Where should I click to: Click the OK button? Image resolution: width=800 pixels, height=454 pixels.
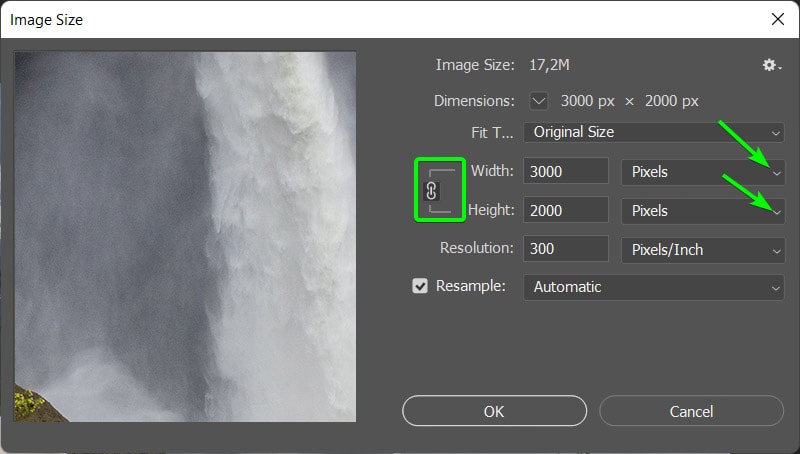(493, 411)
